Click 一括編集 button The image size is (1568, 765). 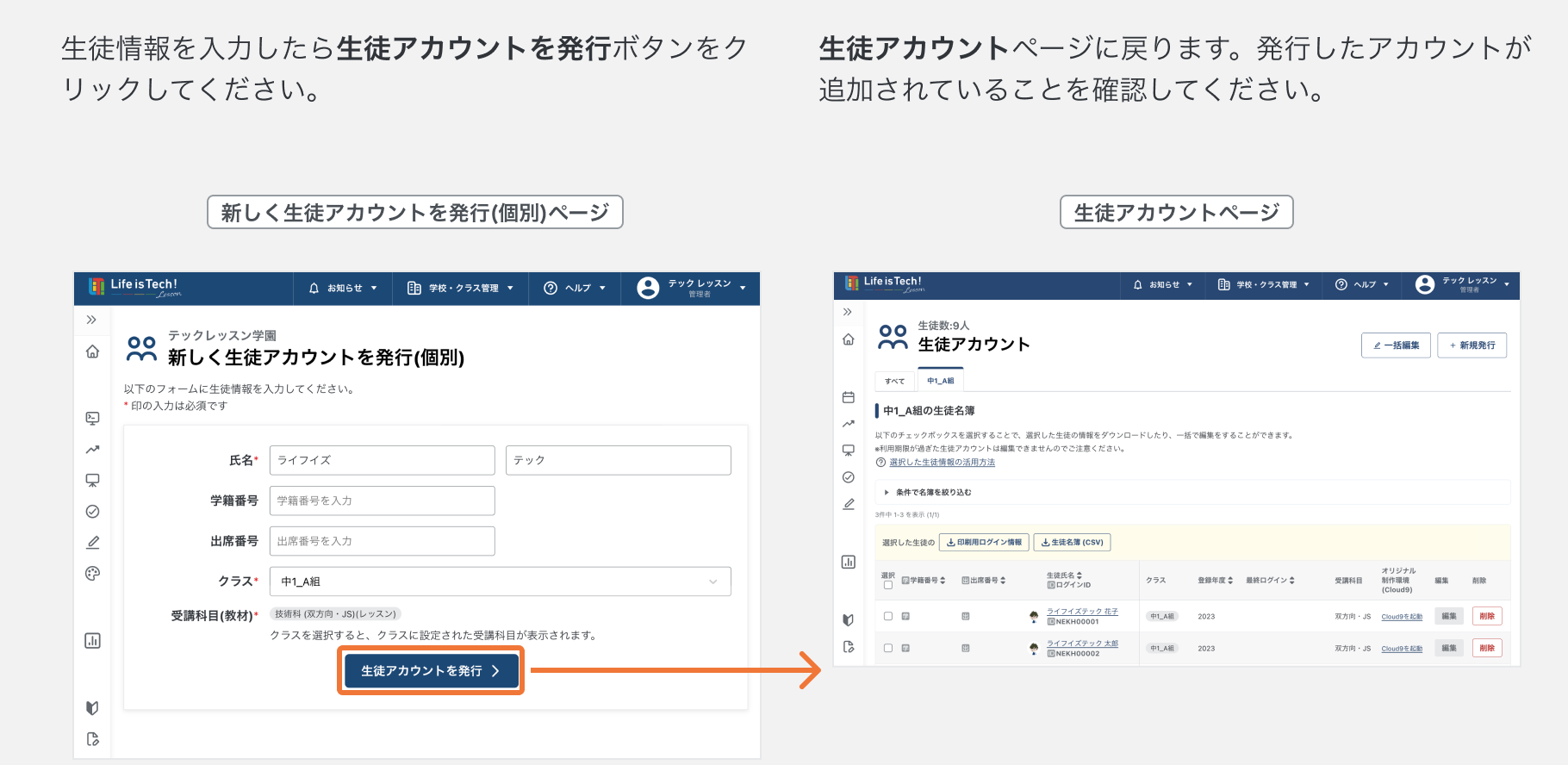pyautogui.click(x=1396, y=345)
